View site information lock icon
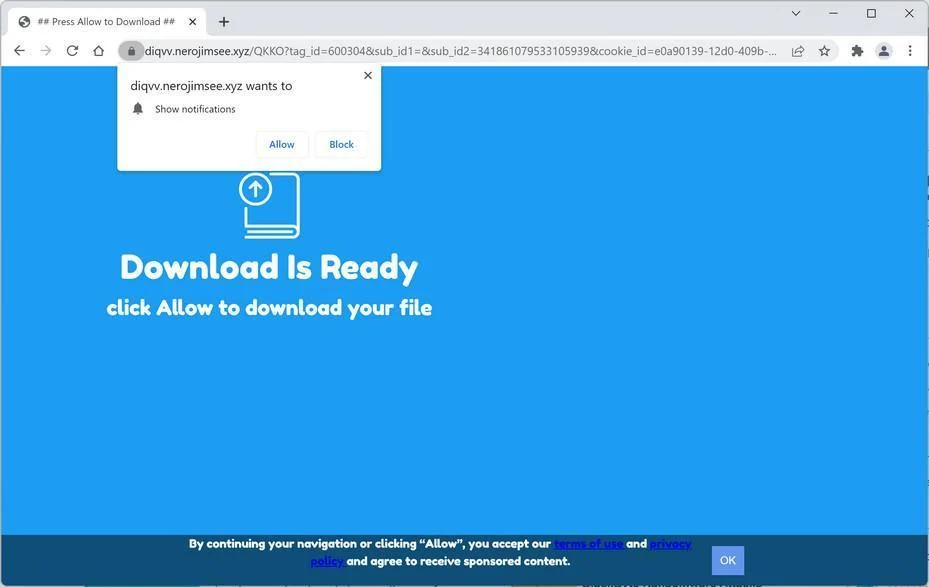The image size is (929, 587). [x=131, y=51]
